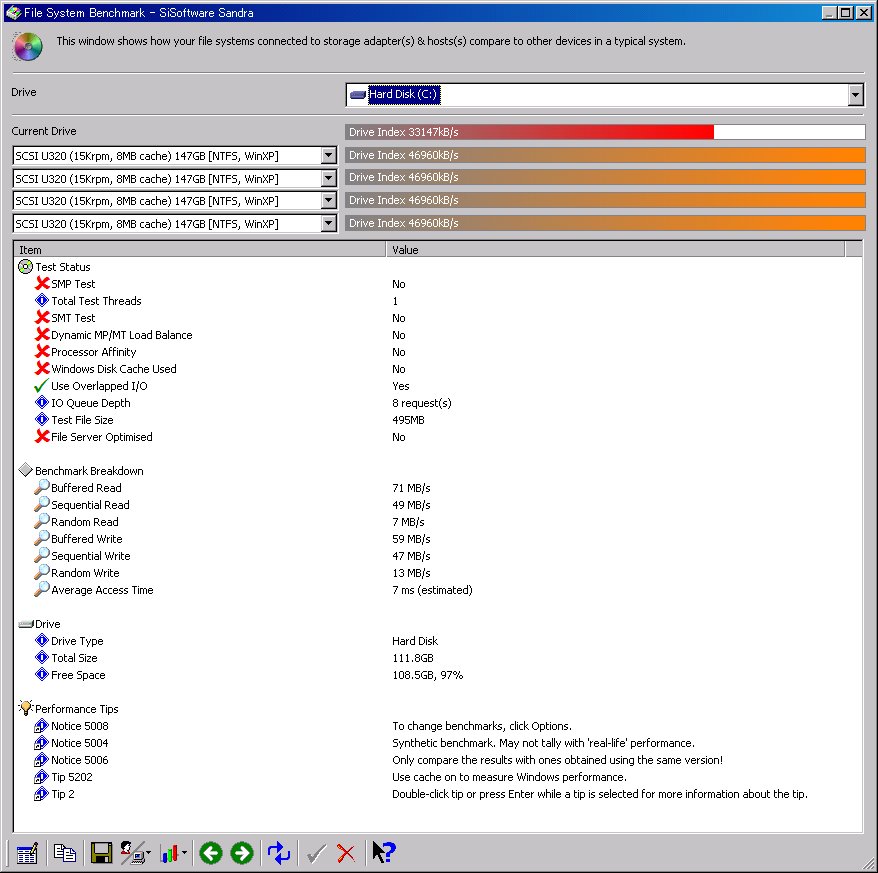Image resolution: width=878 pixels, height=873 pixels.
Task: Click the '7 ms (estimated)' value
Action: (x=432, y=590)
